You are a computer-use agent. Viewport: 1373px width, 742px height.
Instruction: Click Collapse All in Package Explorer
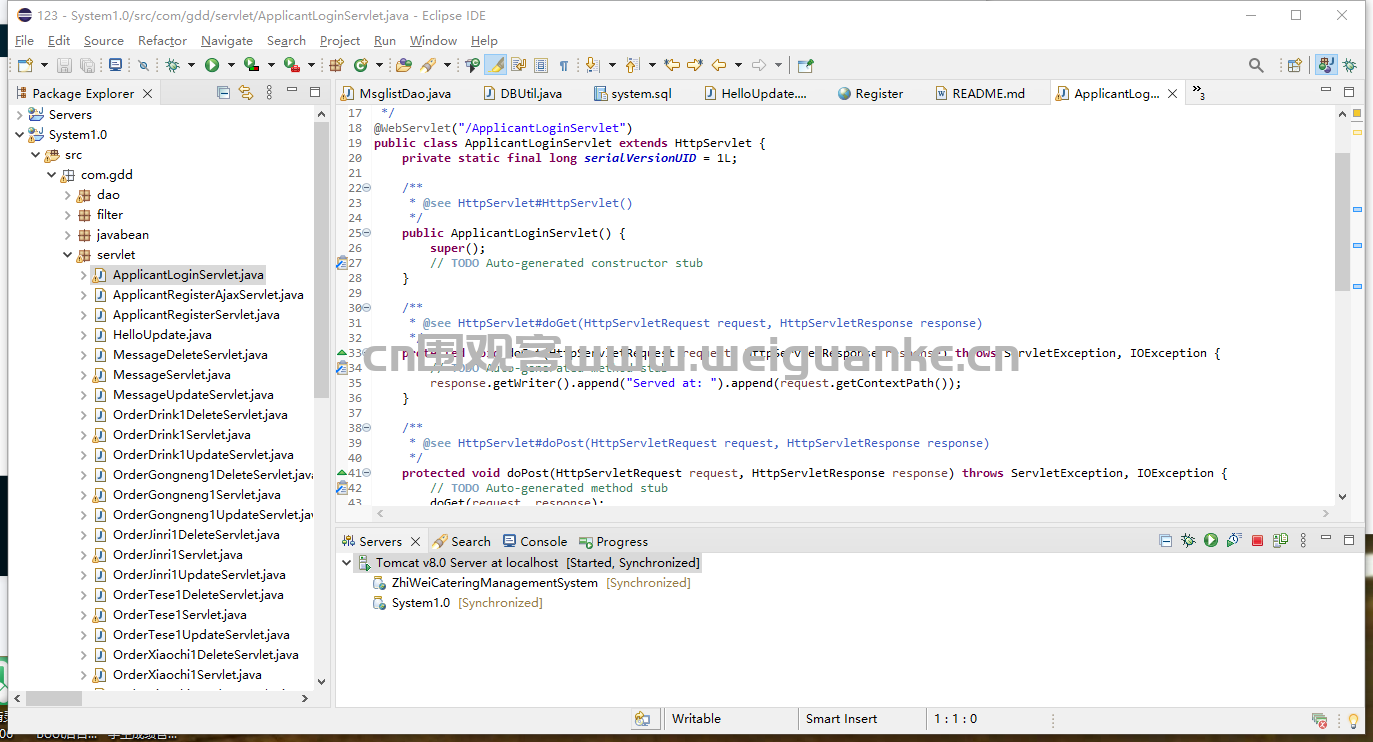(x=223, y=93)
